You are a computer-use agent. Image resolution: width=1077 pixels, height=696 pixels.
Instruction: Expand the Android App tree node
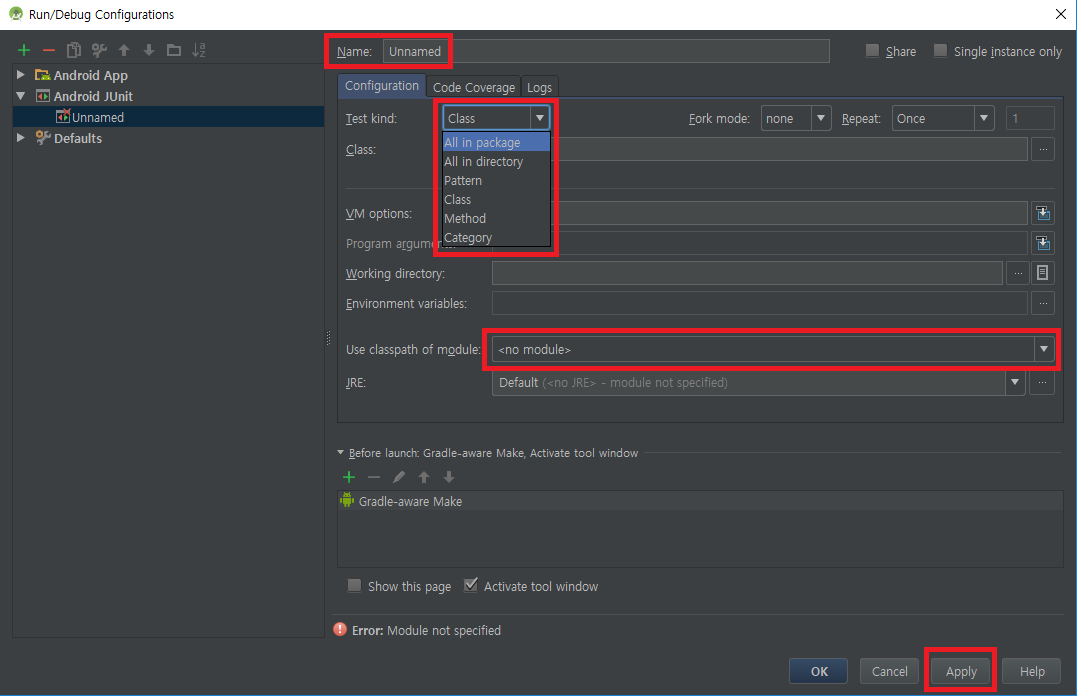point(21,74)
